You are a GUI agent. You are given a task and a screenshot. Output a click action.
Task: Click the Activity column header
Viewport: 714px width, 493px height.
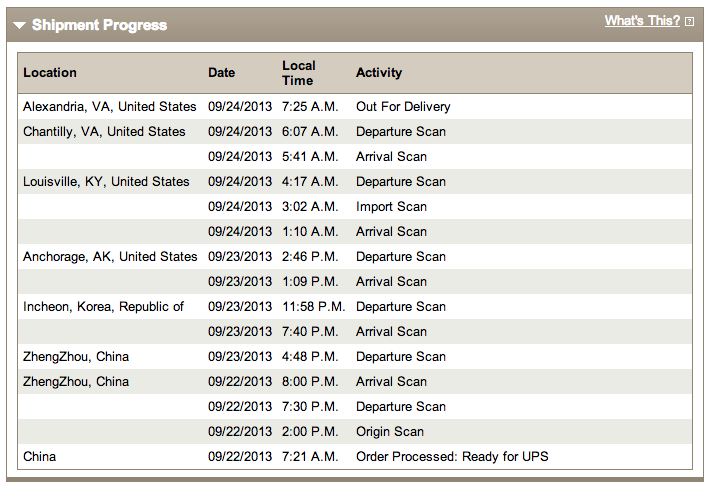[379, 73]
